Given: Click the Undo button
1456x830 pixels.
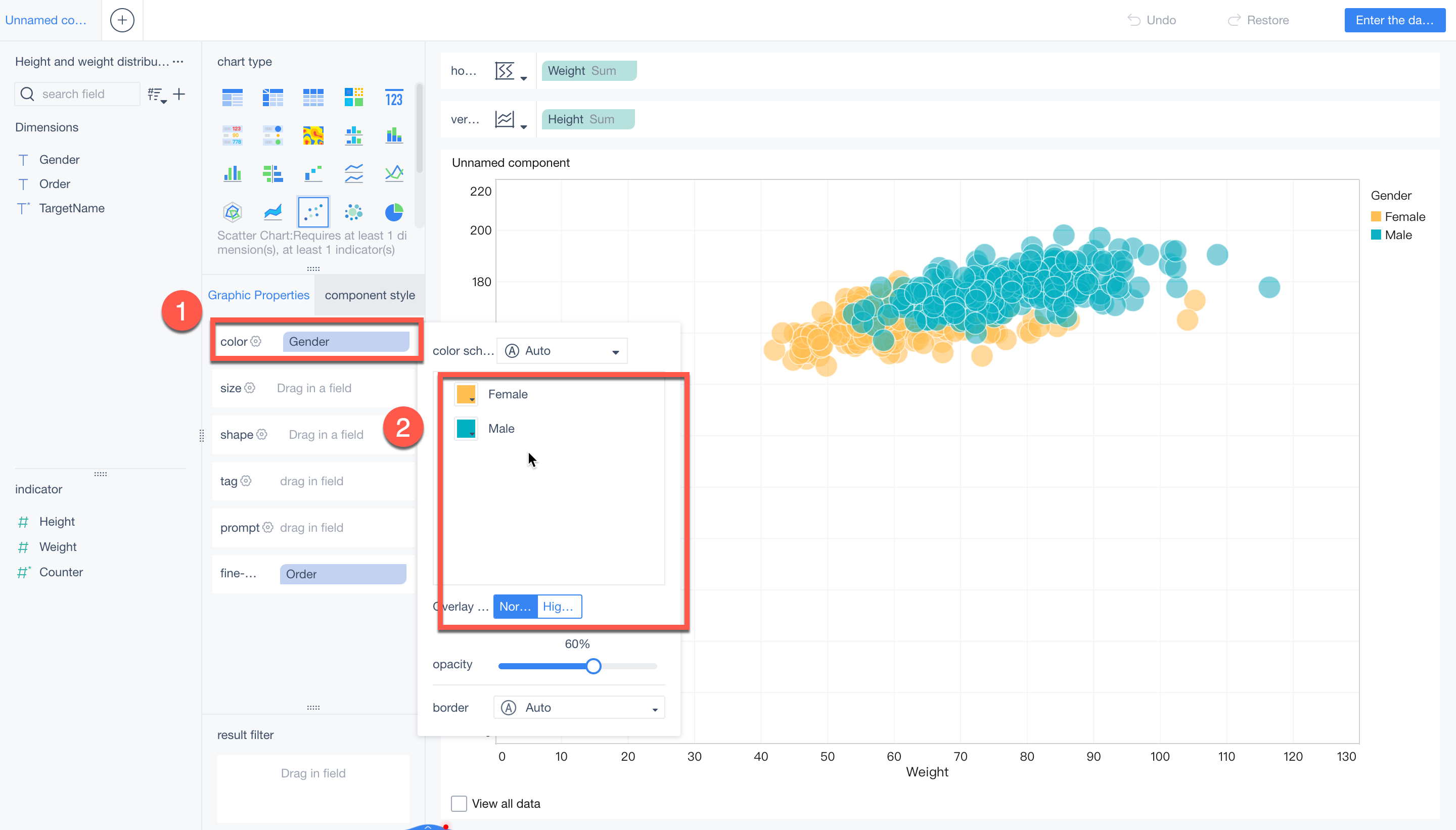Looking at the screenshot, I should (1152, 20).
